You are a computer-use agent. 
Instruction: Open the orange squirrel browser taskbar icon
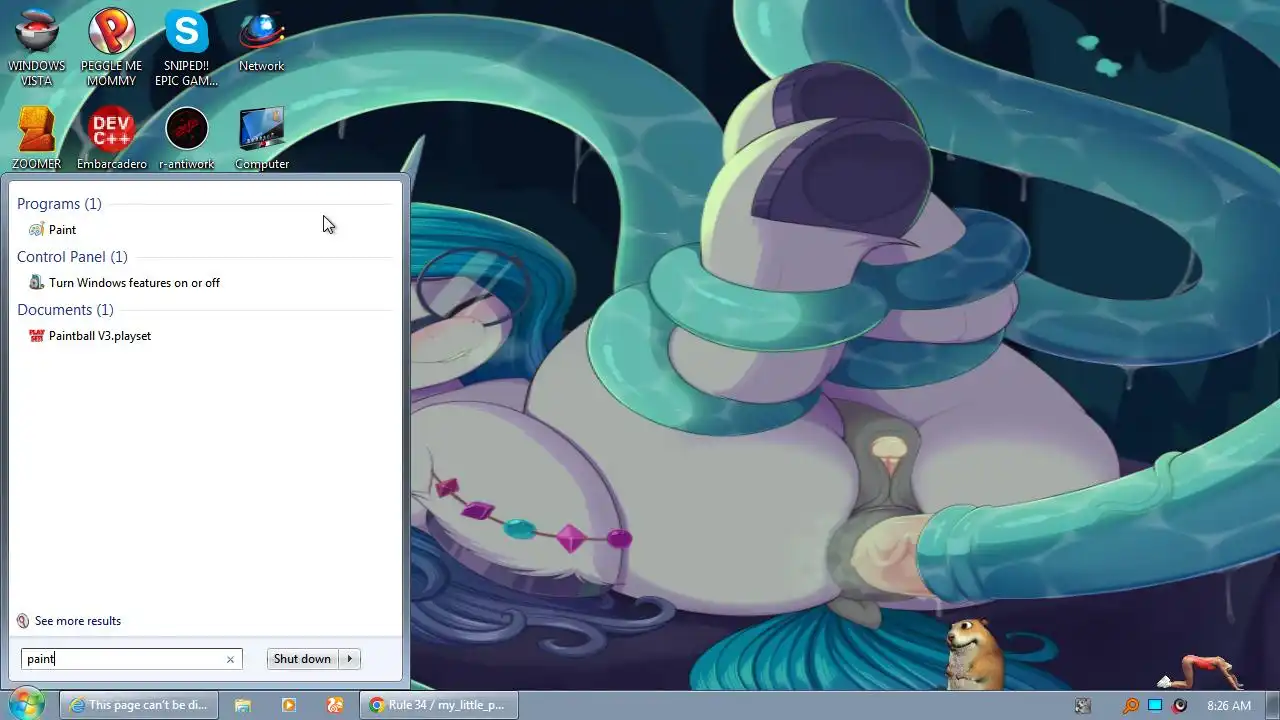click(x=335, y=705)
